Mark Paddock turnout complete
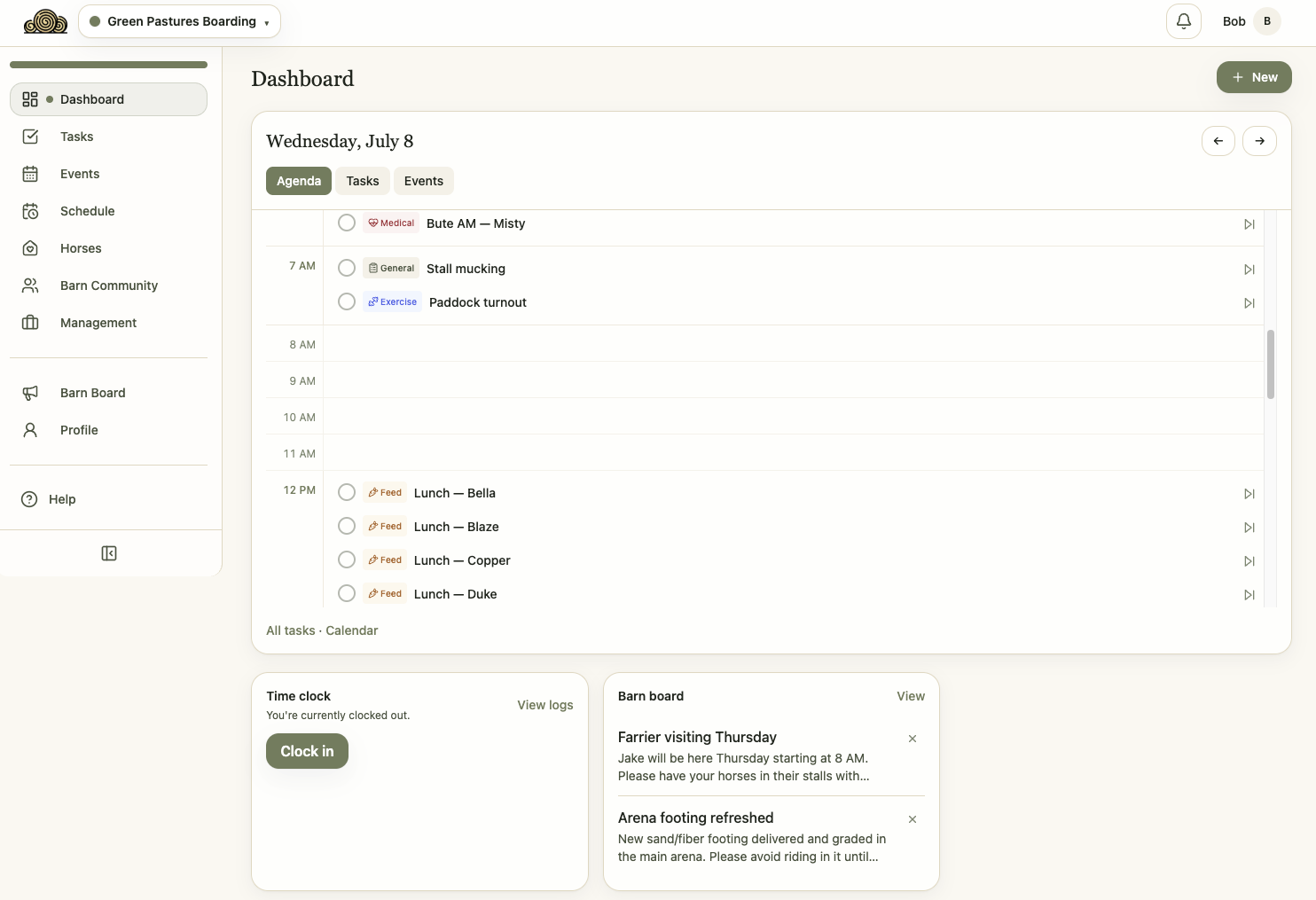 tap(347, 302)
